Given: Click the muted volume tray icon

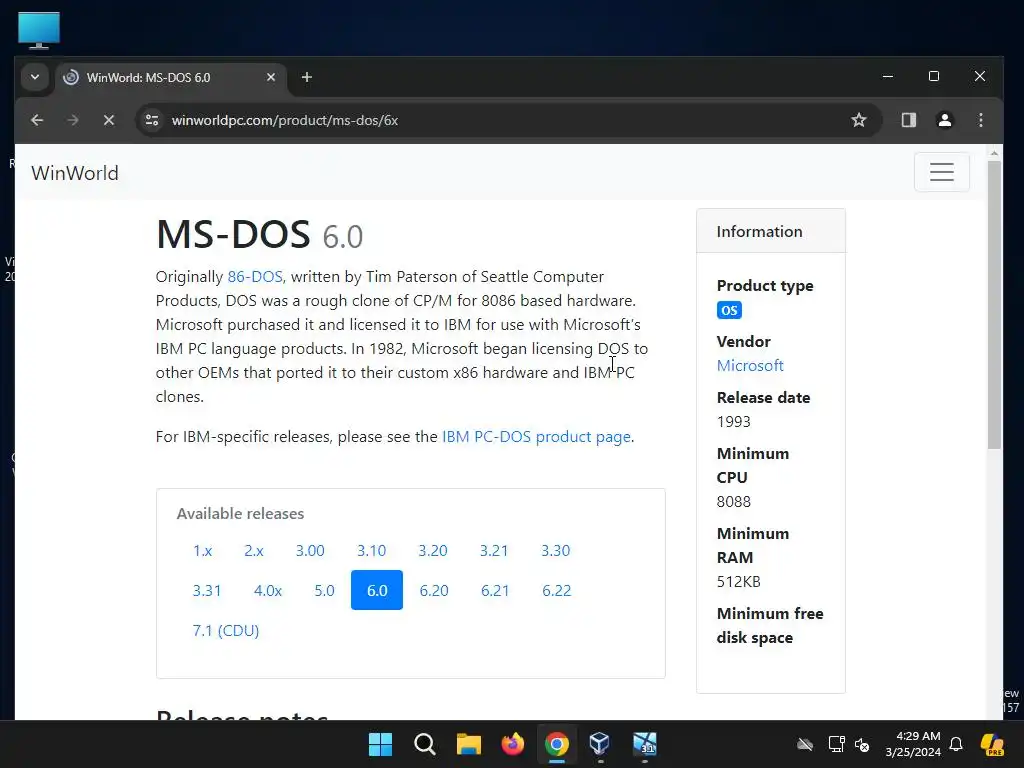Looking at the screenshot, I should (x=862, y=744).
